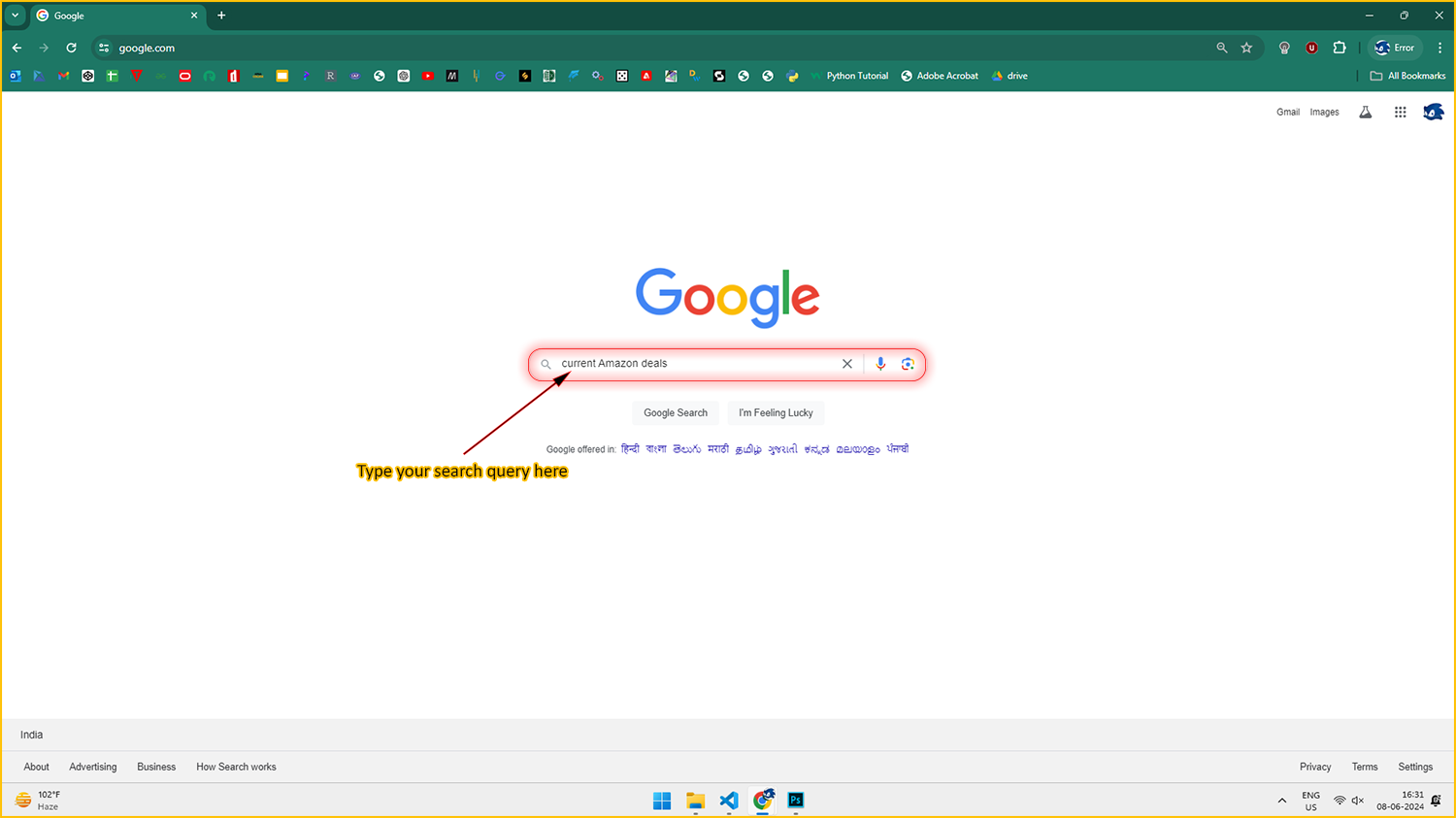The image size is (1456, 818).
Task: Reload the current page
Action: 71,48
